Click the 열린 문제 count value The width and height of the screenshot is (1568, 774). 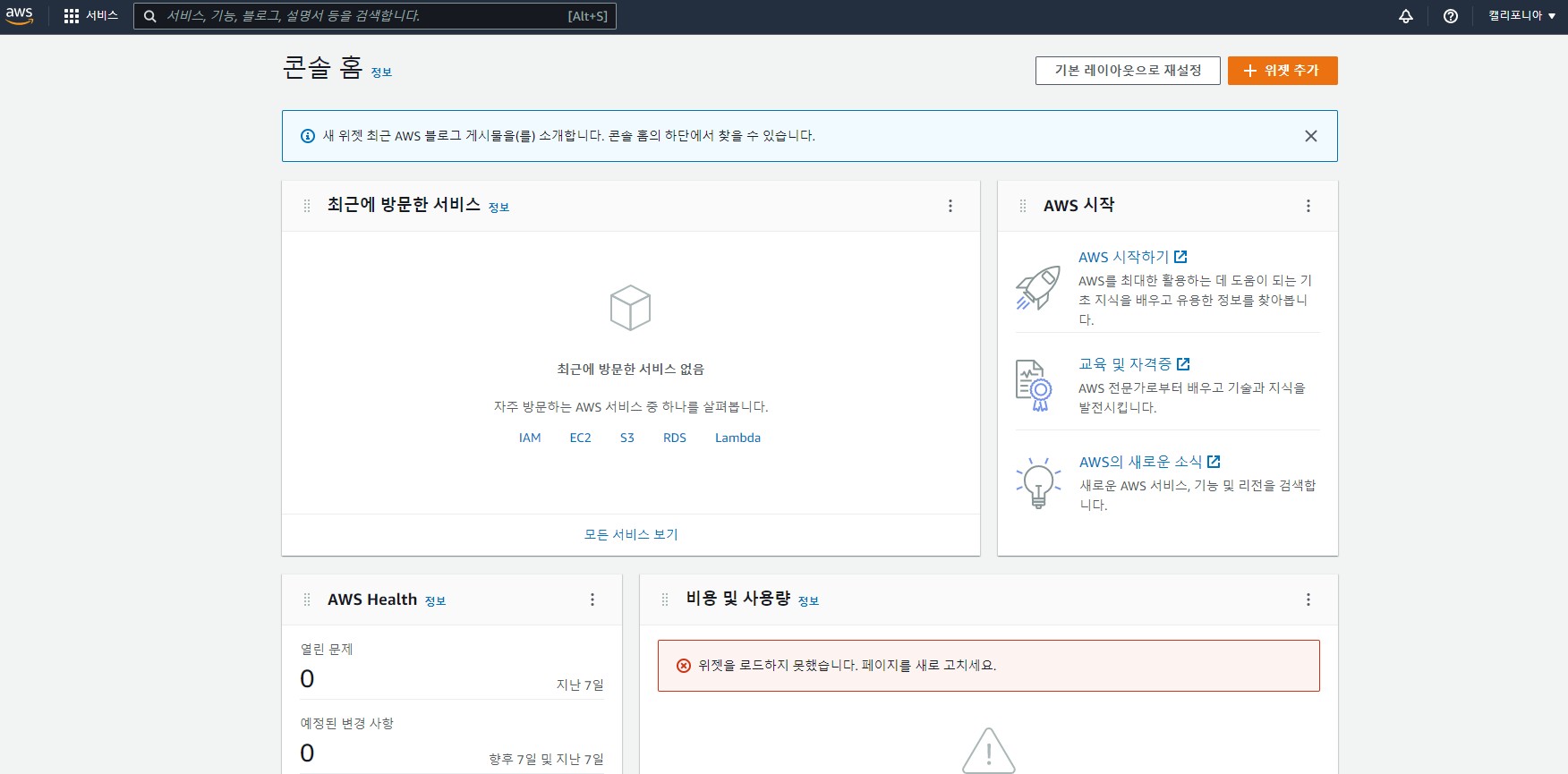pos(307,679)
